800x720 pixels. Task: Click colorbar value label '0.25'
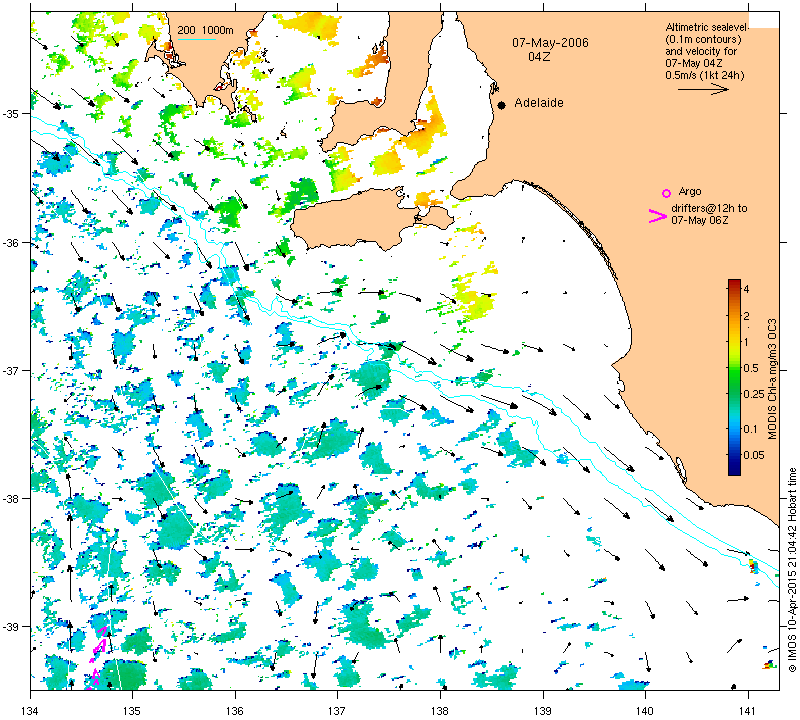(754, 394)
